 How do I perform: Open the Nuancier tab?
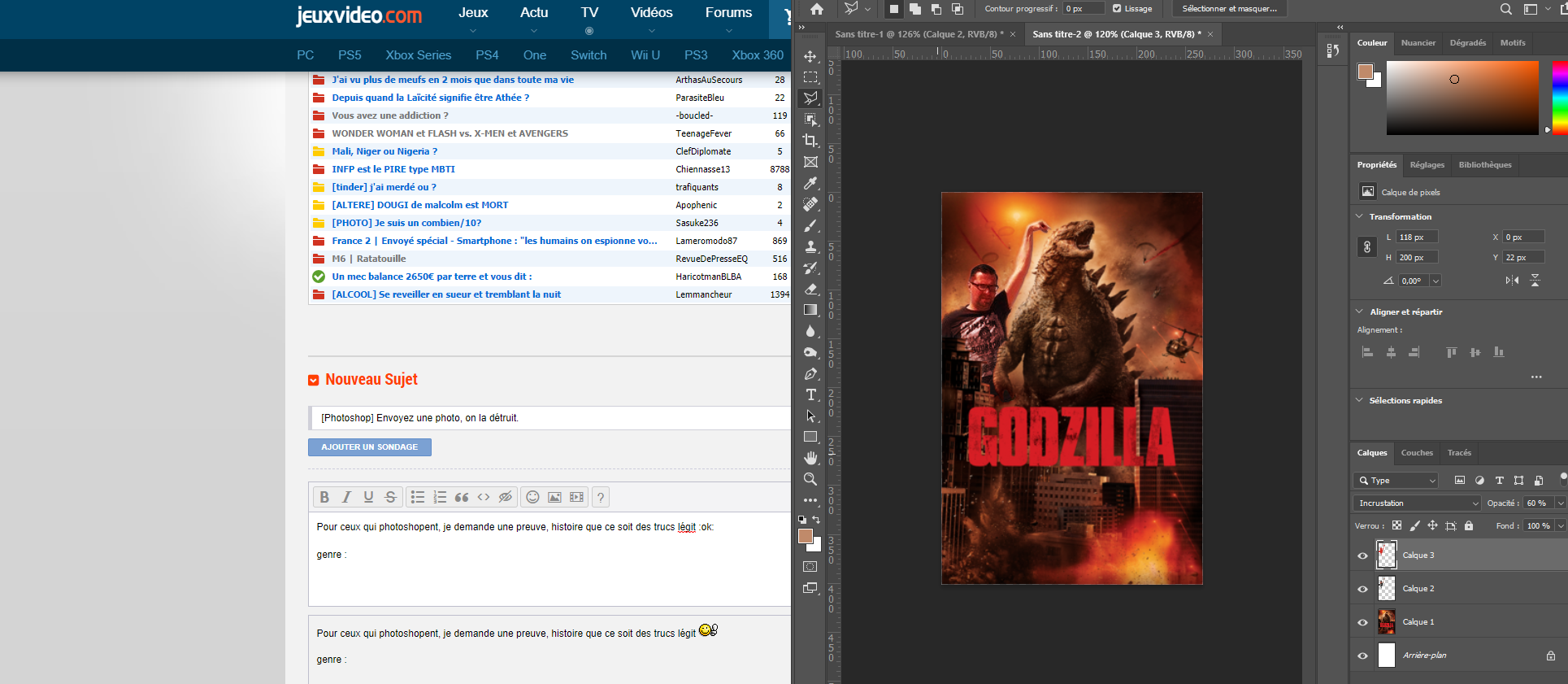click(1418, 43)
